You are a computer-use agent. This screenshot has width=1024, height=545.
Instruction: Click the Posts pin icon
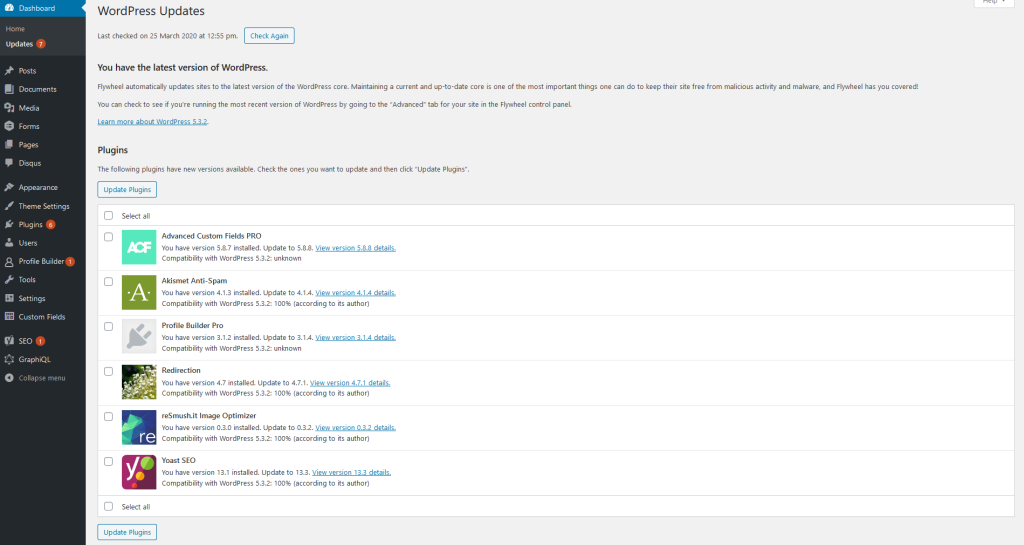(x=9, y=70)
